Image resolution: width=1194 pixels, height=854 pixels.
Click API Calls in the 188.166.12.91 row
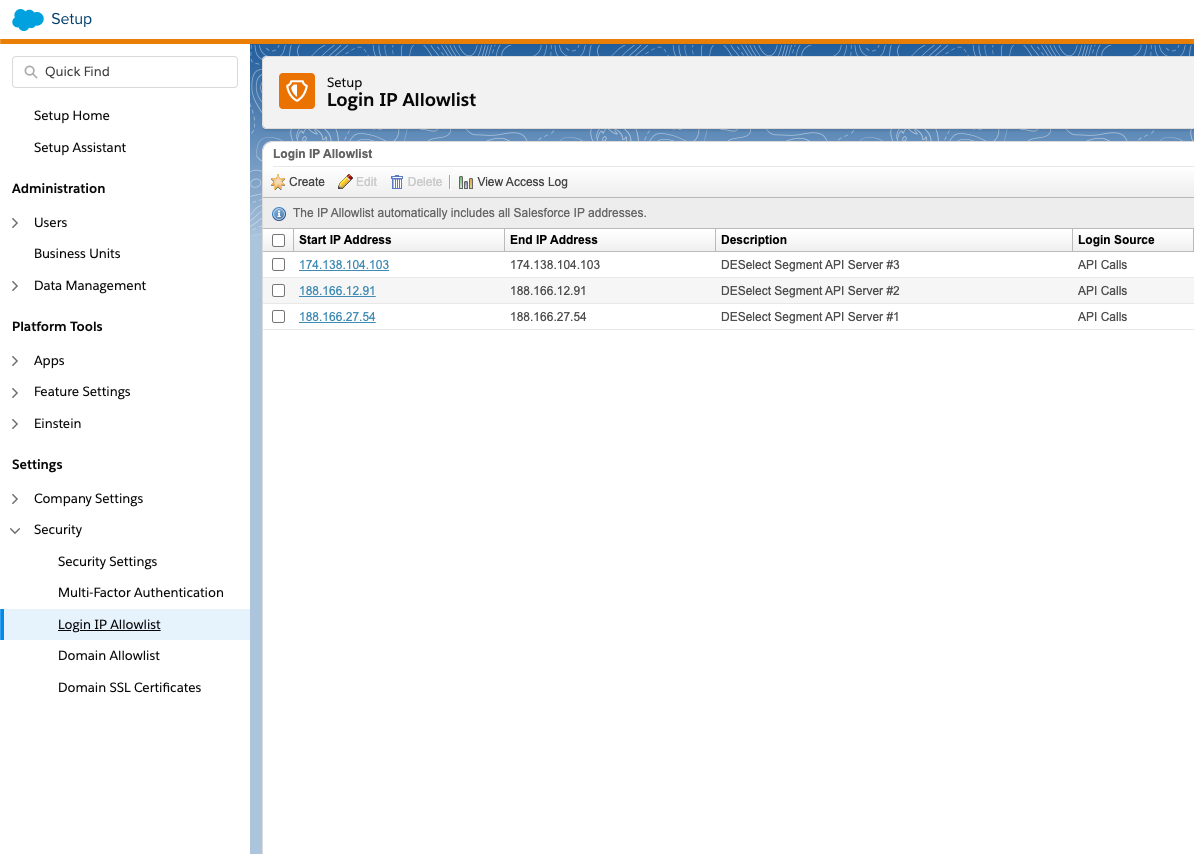1102,291
